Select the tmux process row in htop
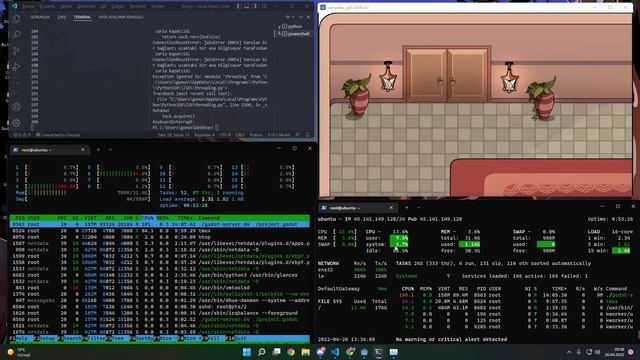The width and height of the screenshot is (640, 360). pyautogui.click(x=160, y=231)
